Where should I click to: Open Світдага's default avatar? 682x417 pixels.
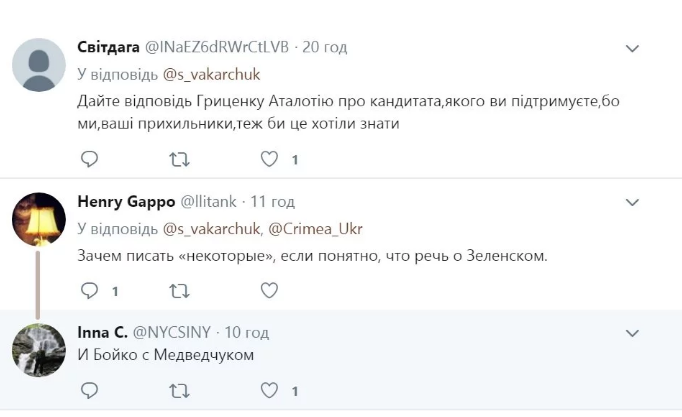click(39, 65)
